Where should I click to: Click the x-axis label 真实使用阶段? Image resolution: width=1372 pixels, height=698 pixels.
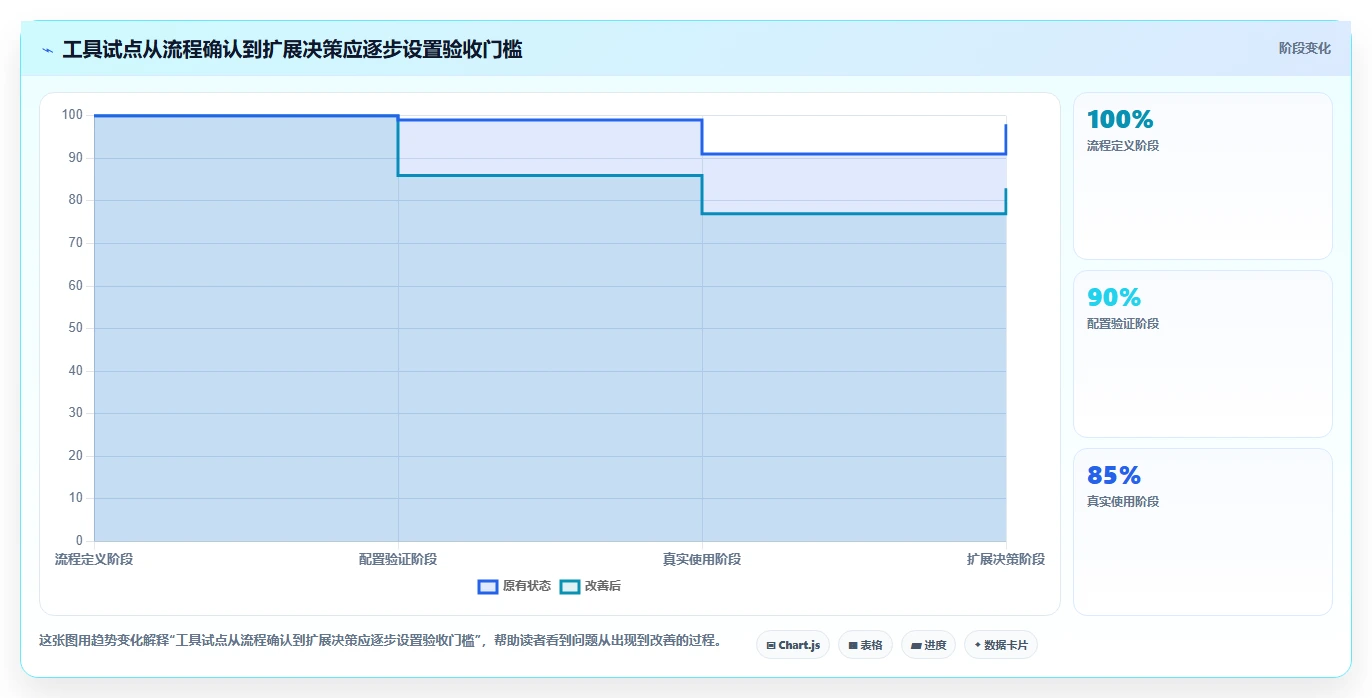[702, 559]
